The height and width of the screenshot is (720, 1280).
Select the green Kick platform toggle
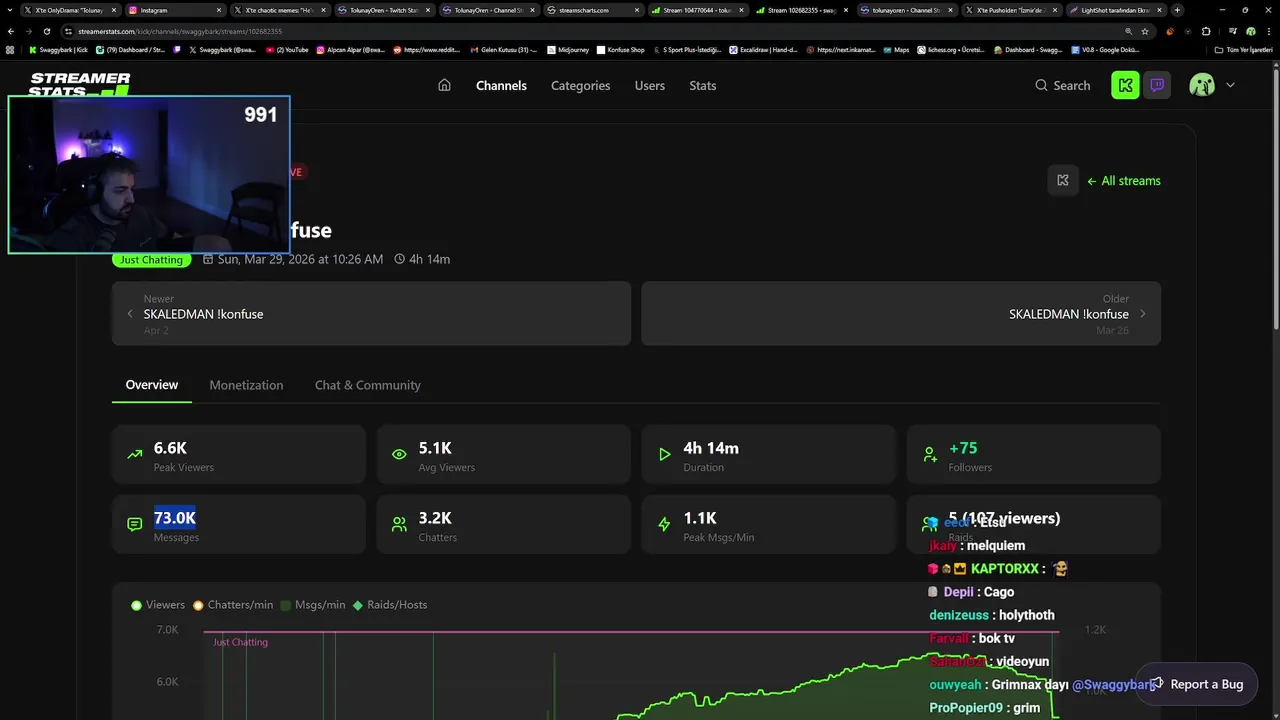click(1125, 85)
